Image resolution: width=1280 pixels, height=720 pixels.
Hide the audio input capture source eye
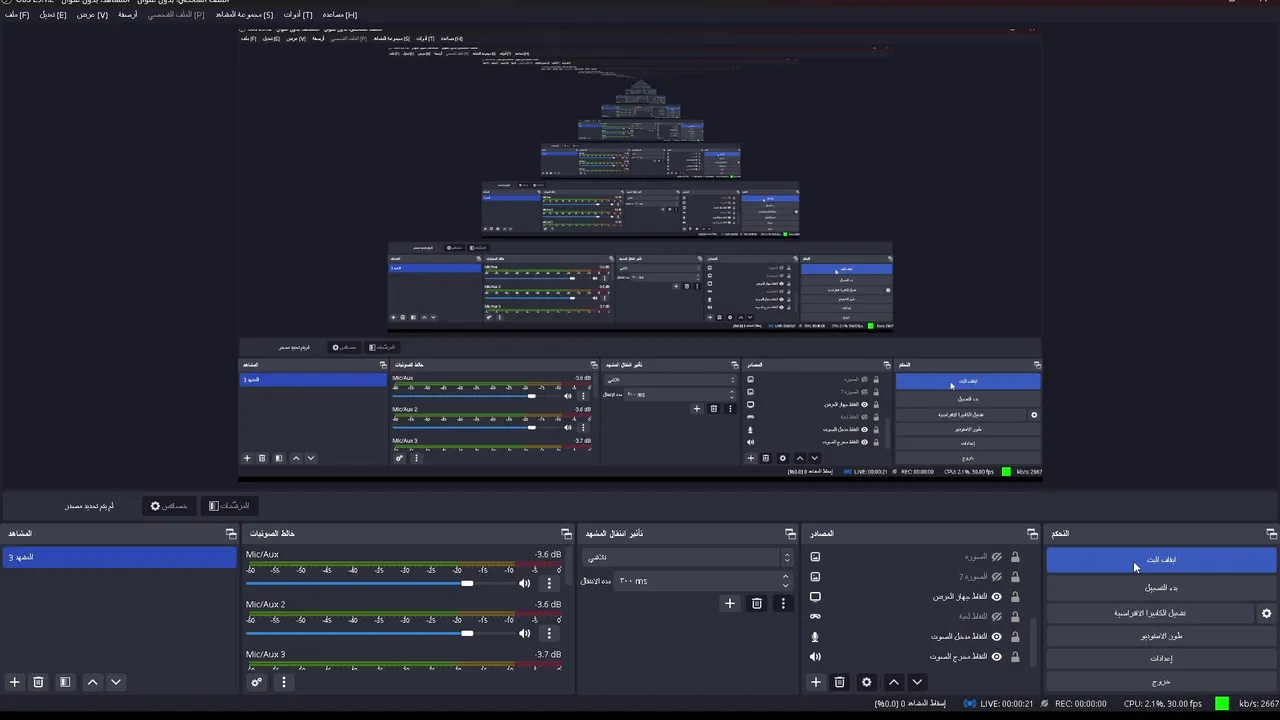[996, 637]
